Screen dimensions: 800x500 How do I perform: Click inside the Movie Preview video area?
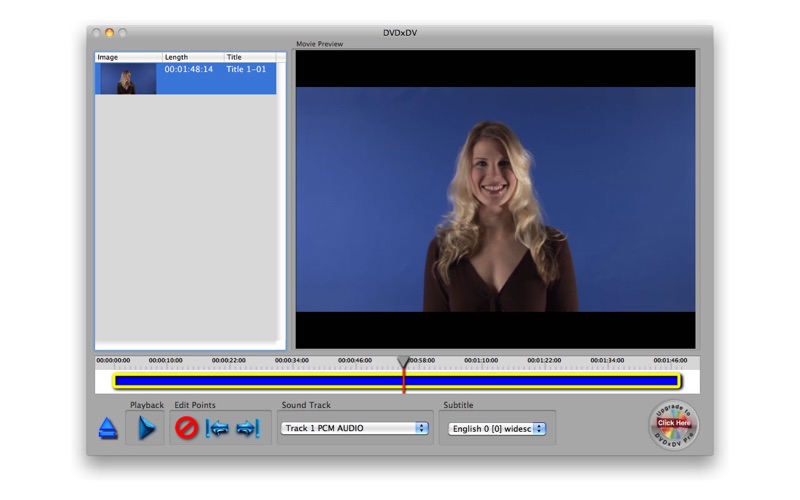(495, 200)
